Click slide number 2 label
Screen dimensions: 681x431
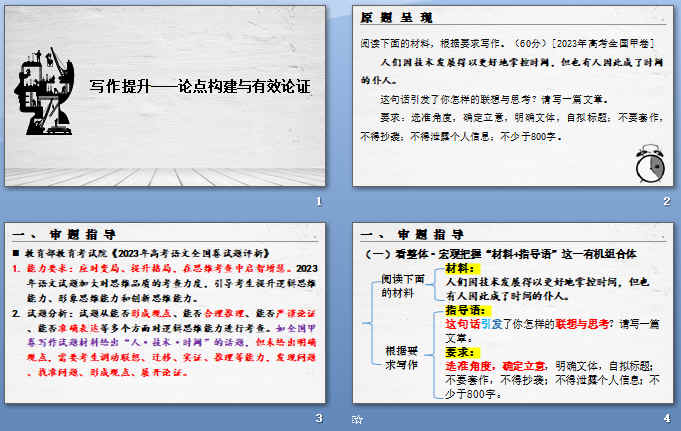tap(665, 202)
